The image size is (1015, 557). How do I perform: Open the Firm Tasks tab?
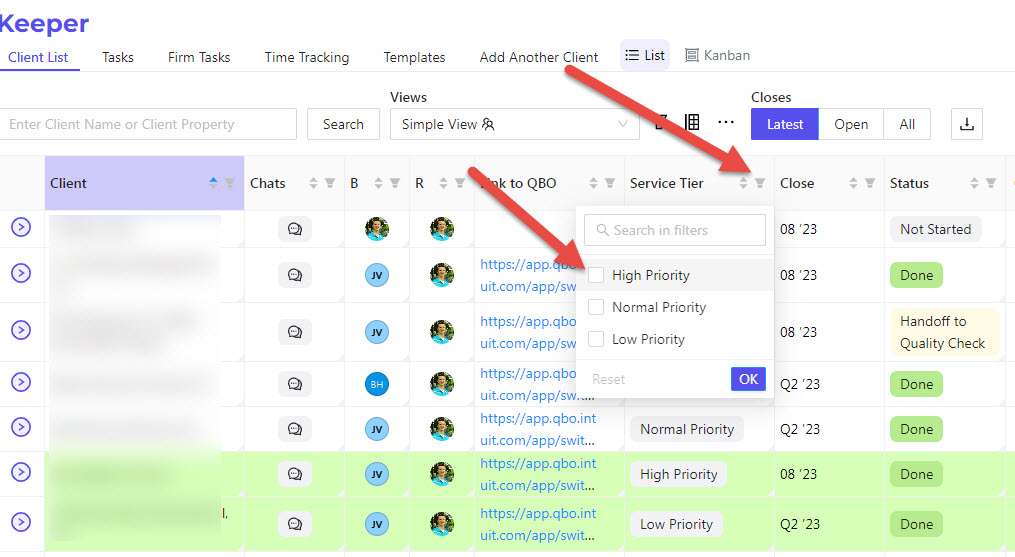[x=199, y=57]
